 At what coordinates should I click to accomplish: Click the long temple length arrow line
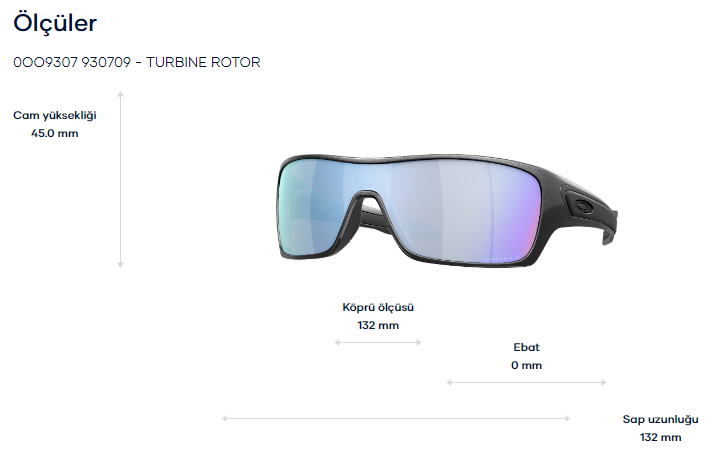(x=396, y=418)
